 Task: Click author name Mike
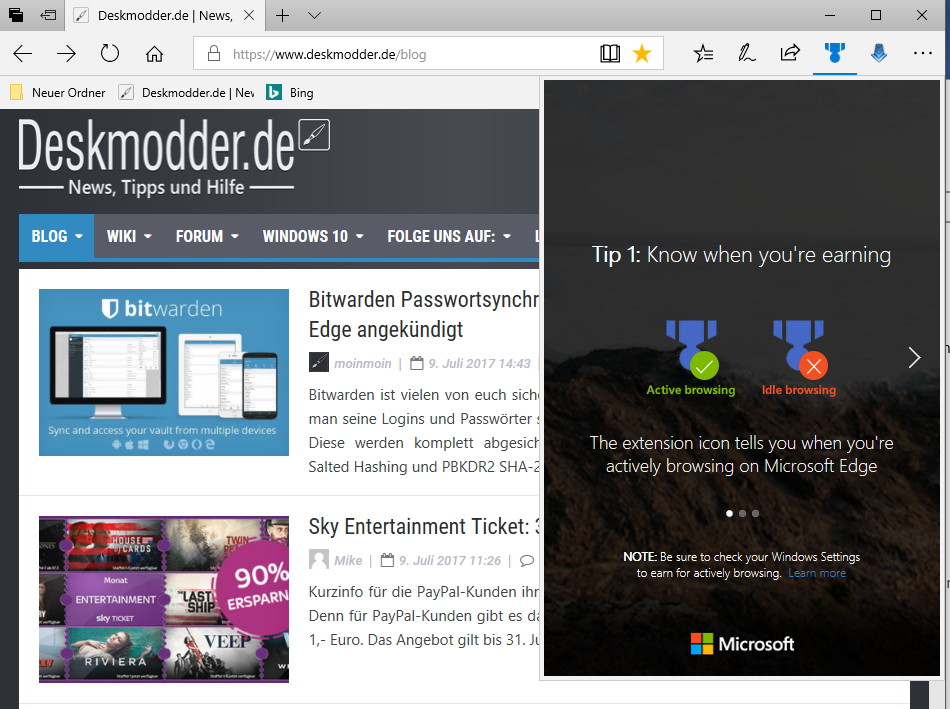point(348,561)
